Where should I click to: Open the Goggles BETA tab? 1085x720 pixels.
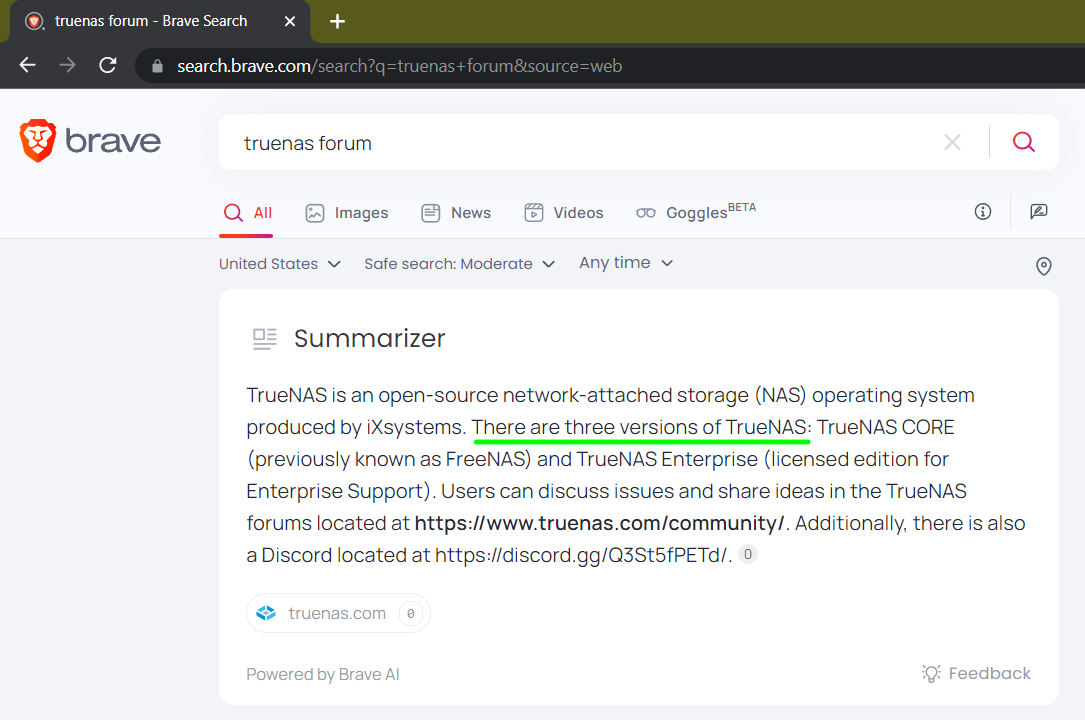click(696, 212)
